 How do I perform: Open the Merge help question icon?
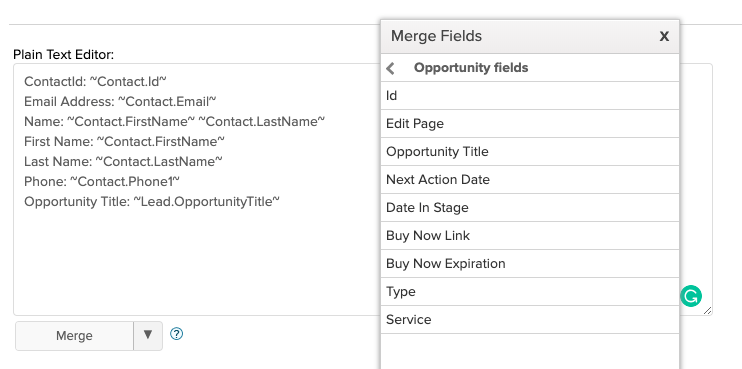(x=177, y=334)
